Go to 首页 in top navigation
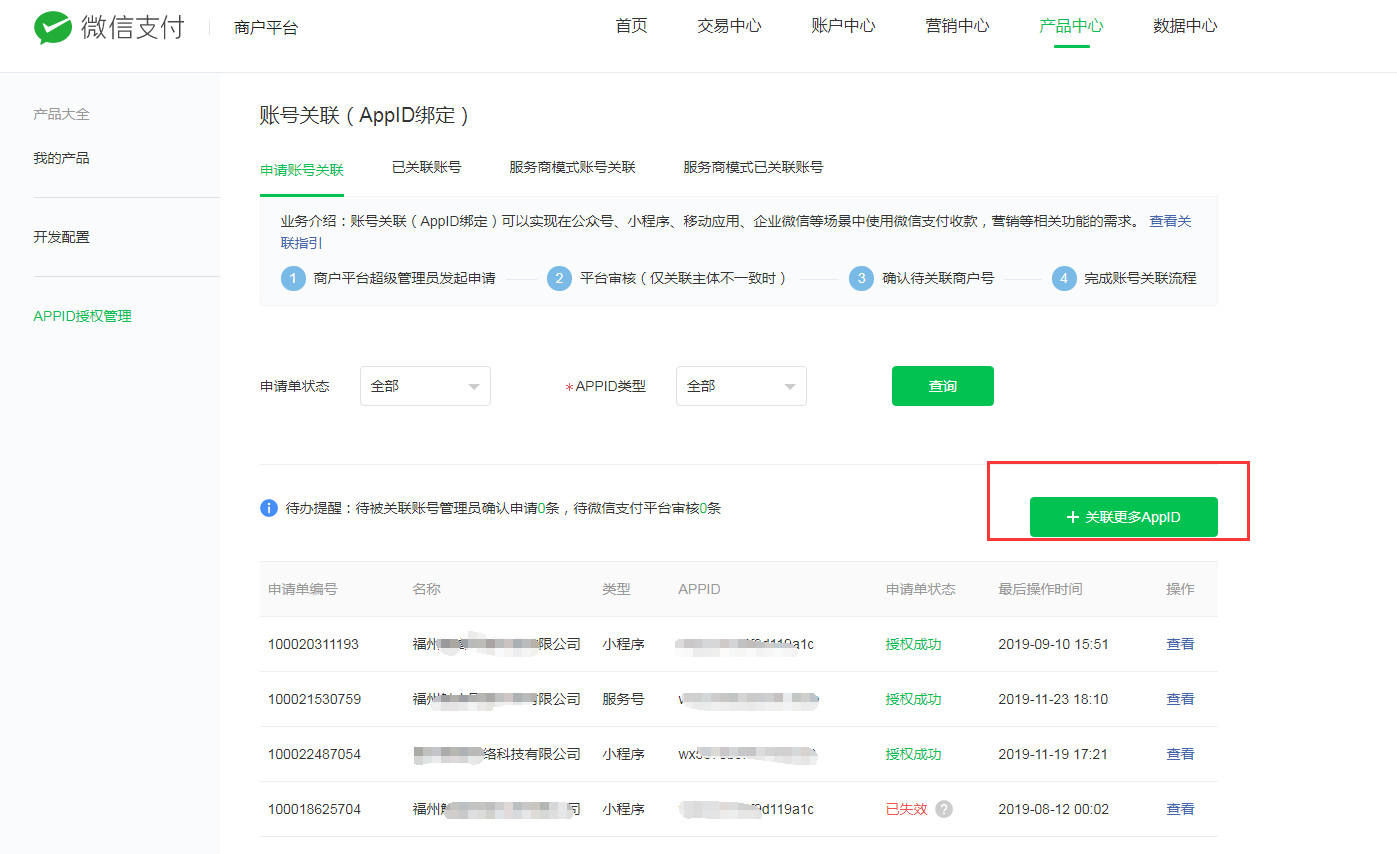The width and height of the screenshot is (1397, 854). coord(631,26)
